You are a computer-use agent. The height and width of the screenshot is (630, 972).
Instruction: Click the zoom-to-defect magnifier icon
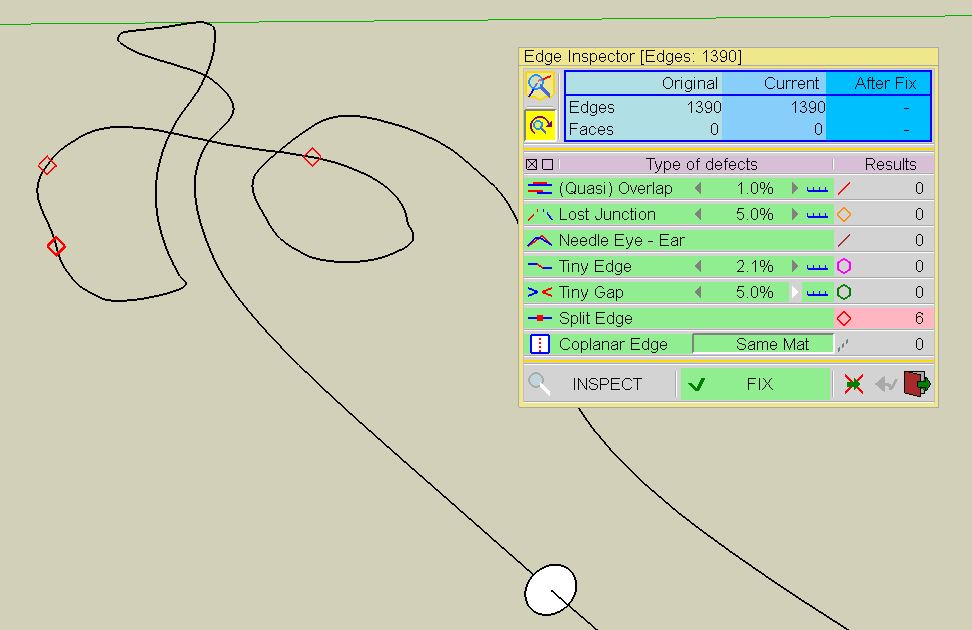coord(540,86)
